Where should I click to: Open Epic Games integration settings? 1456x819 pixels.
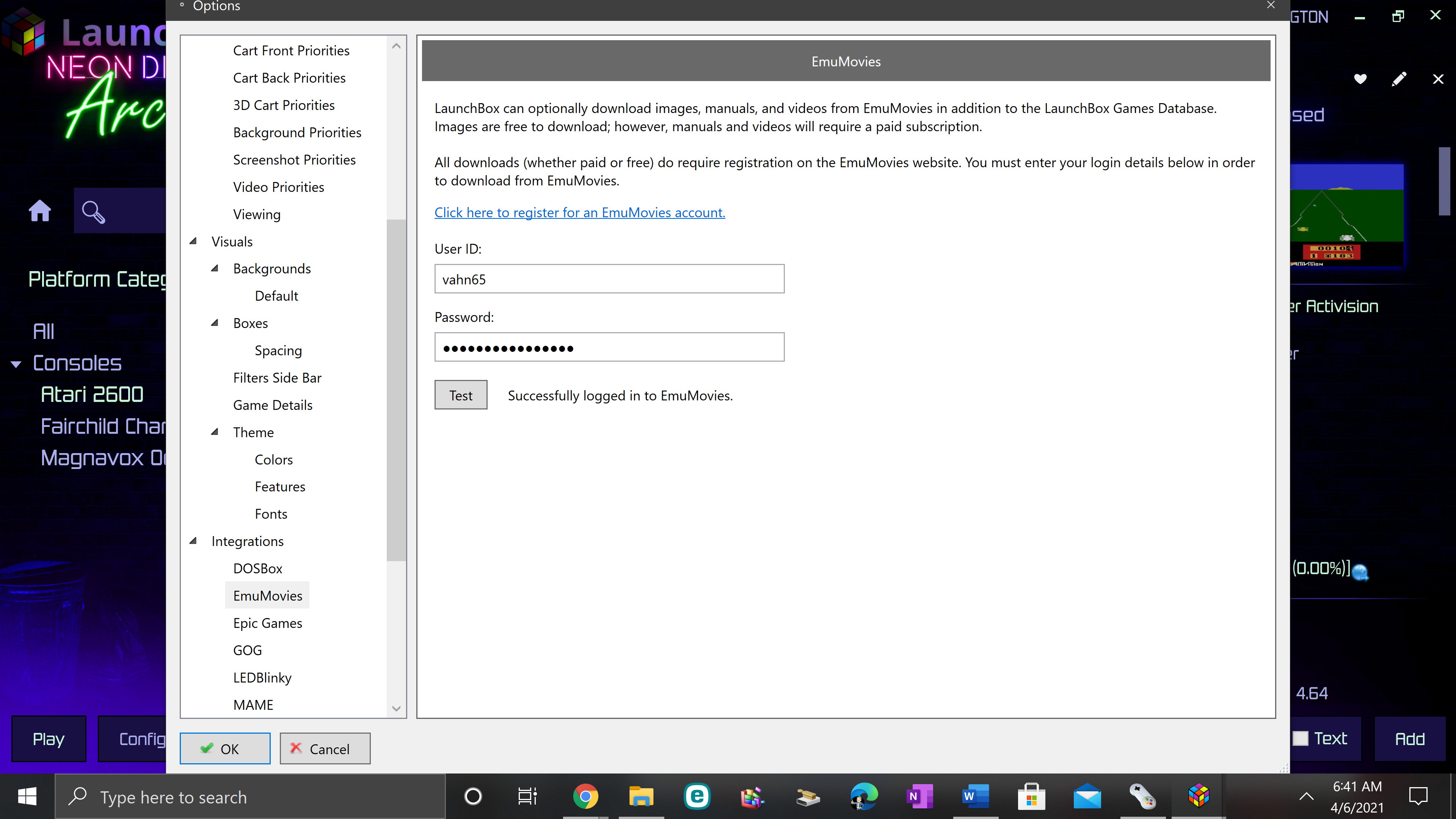point(268,623)
